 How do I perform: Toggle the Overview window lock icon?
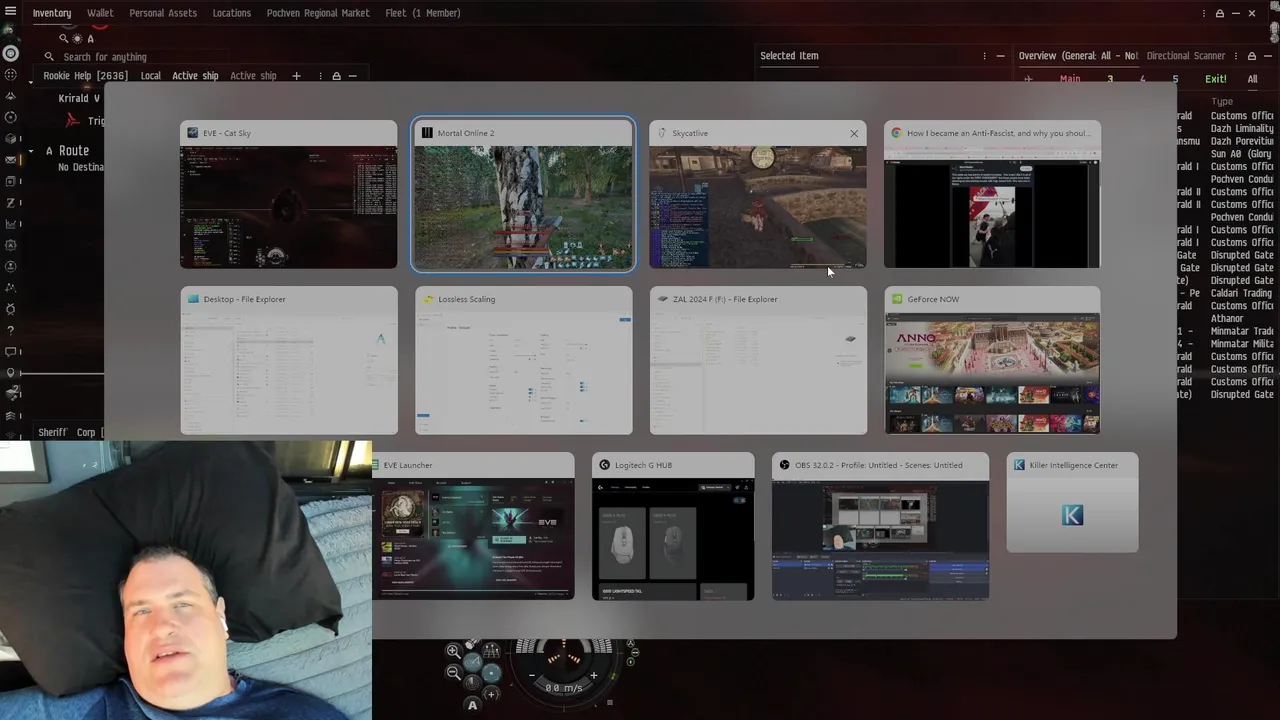pos(1251,56)
